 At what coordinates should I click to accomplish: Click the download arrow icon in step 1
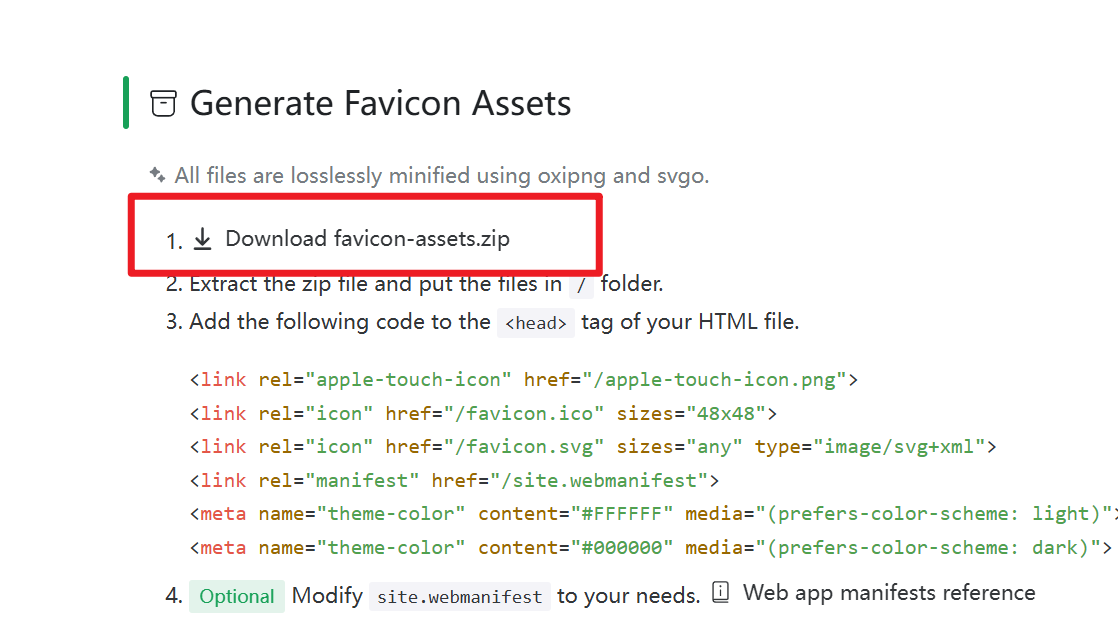click(202, 238)
